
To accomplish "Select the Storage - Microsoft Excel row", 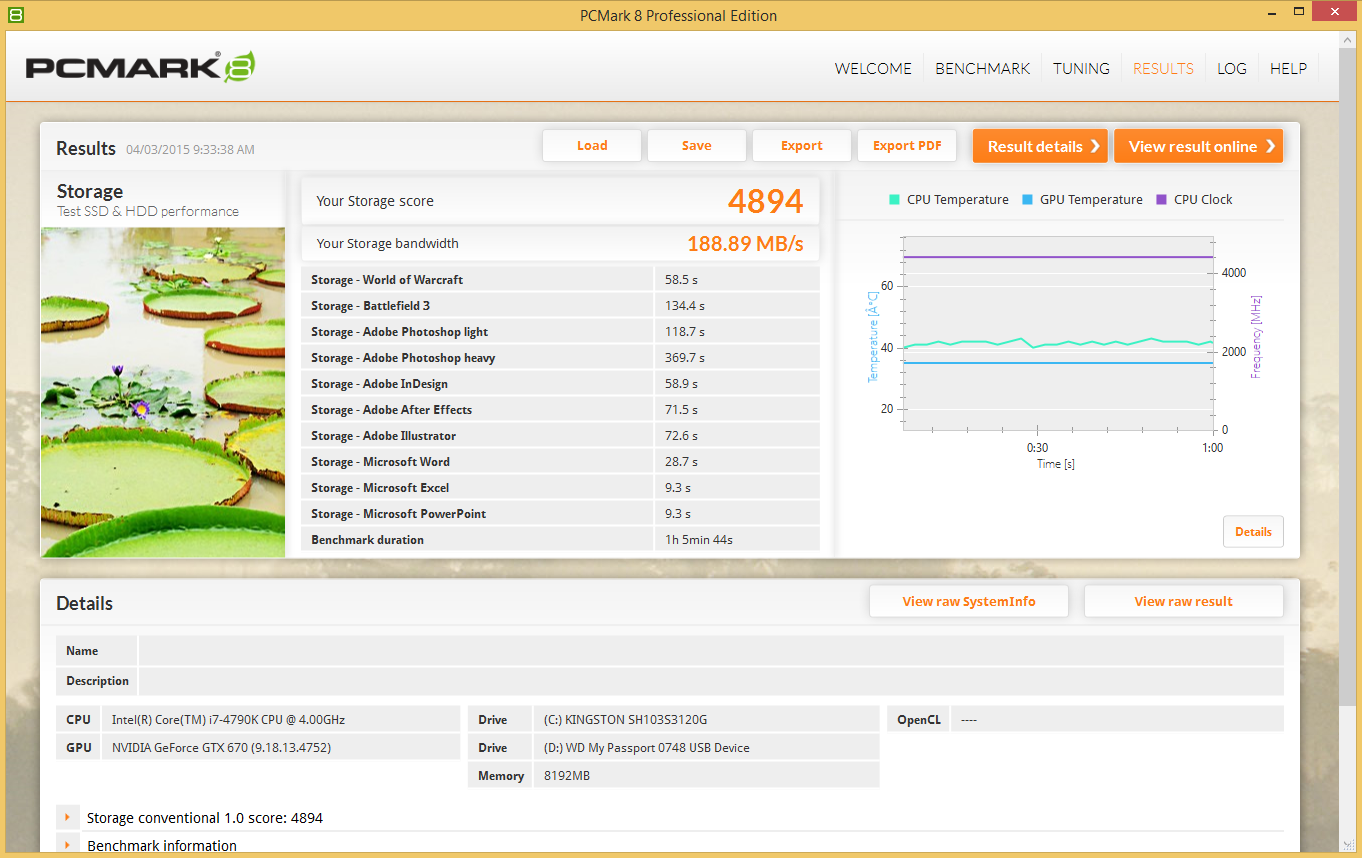I will (x=560, y=488).
